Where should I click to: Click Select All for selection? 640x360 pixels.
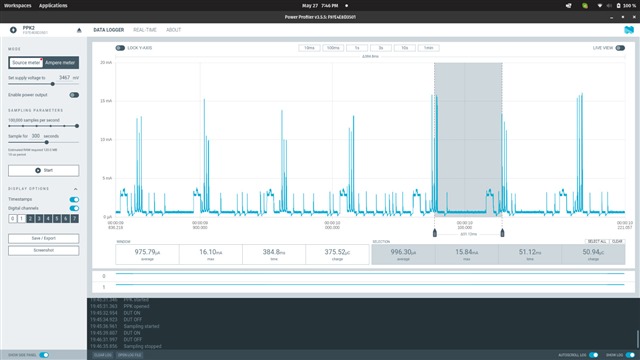(x=597, y=242)
